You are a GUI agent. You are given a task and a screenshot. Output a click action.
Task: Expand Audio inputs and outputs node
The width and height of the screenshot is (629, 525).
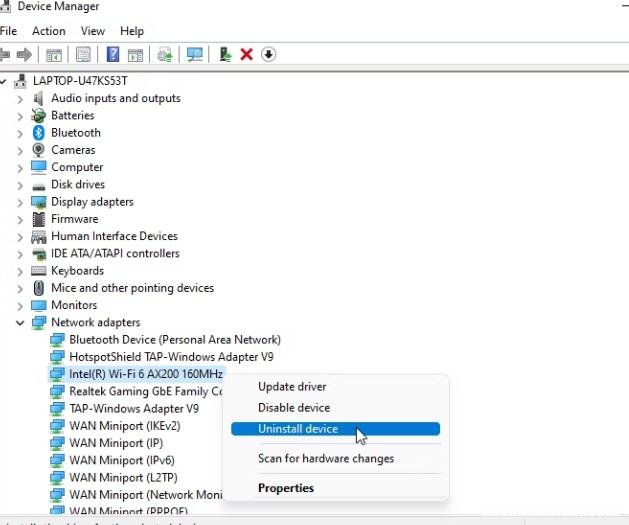(x=20, y=99)
